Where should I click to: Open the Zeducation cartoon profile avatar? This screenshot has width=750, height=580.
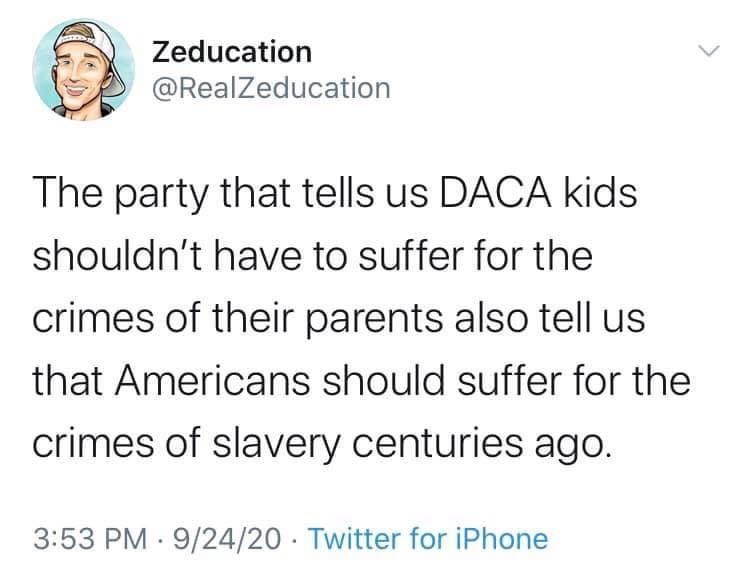pos(83,69)
